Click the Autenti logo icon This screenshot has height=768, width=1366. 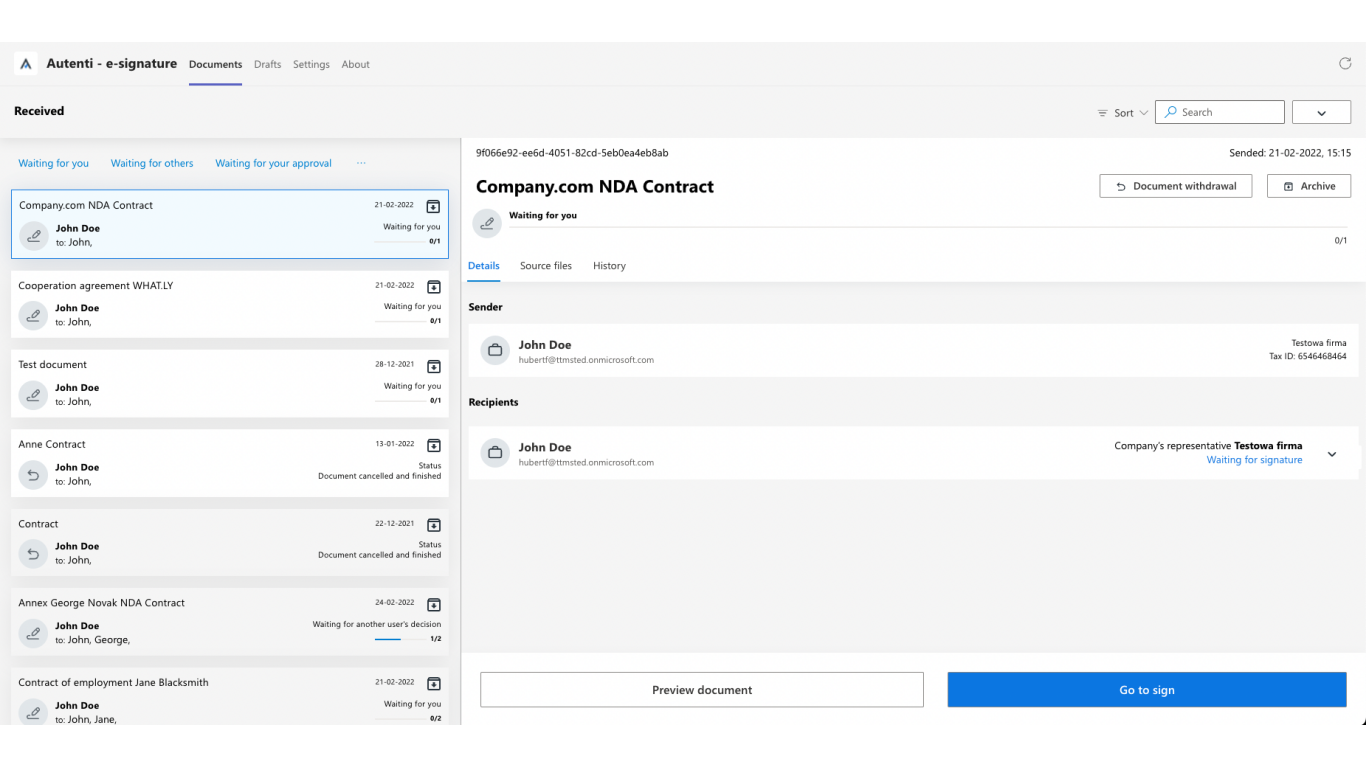pyautogui.click(x=26, y=64)
